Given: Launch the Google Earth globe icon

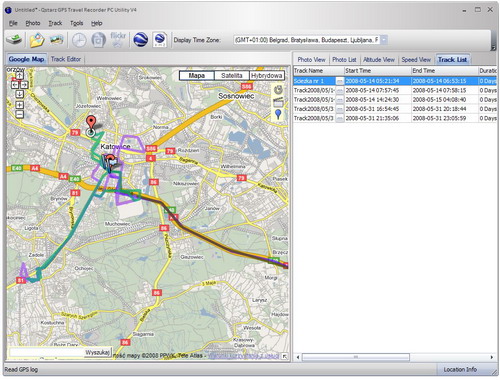Looking at the screenshot, I should tap(141, 40).
